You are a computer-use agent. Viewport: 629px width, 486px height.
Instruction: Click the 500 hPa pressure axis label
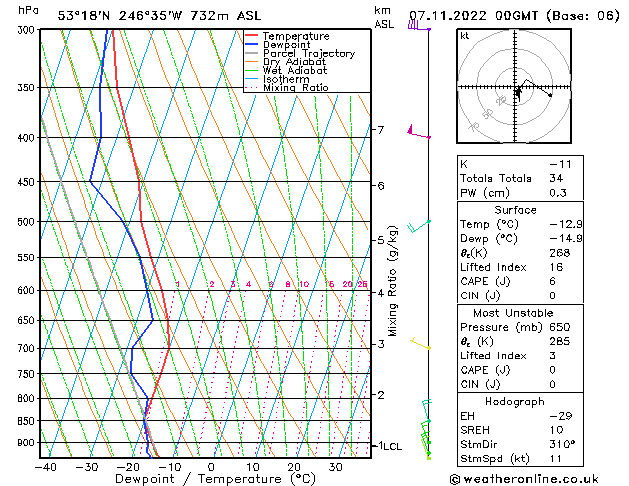(26, 222)
